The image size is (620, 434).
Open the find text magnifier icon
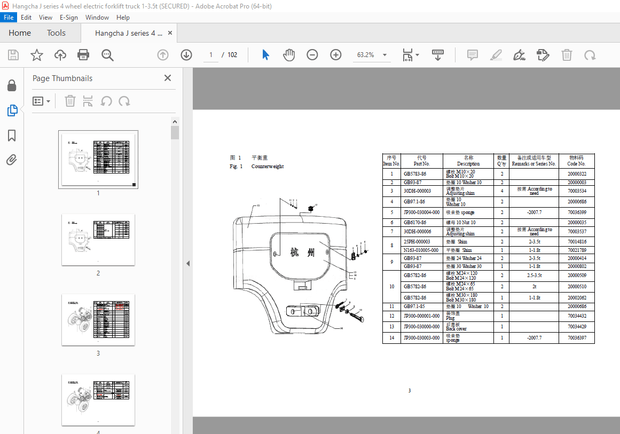point(107,55)
